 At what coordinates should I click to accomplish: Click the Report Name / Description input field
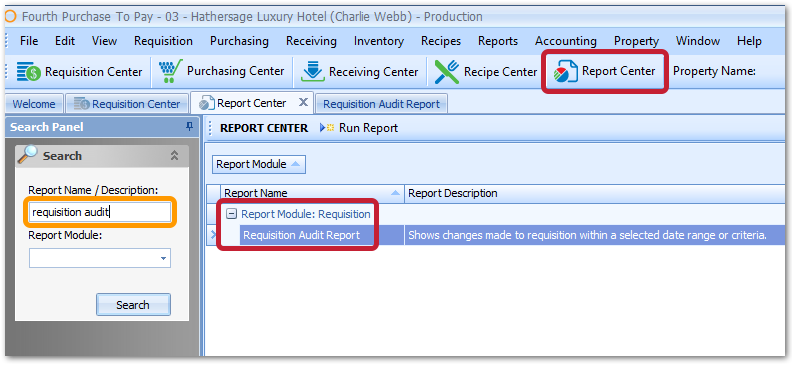click(x=100, y=213)
